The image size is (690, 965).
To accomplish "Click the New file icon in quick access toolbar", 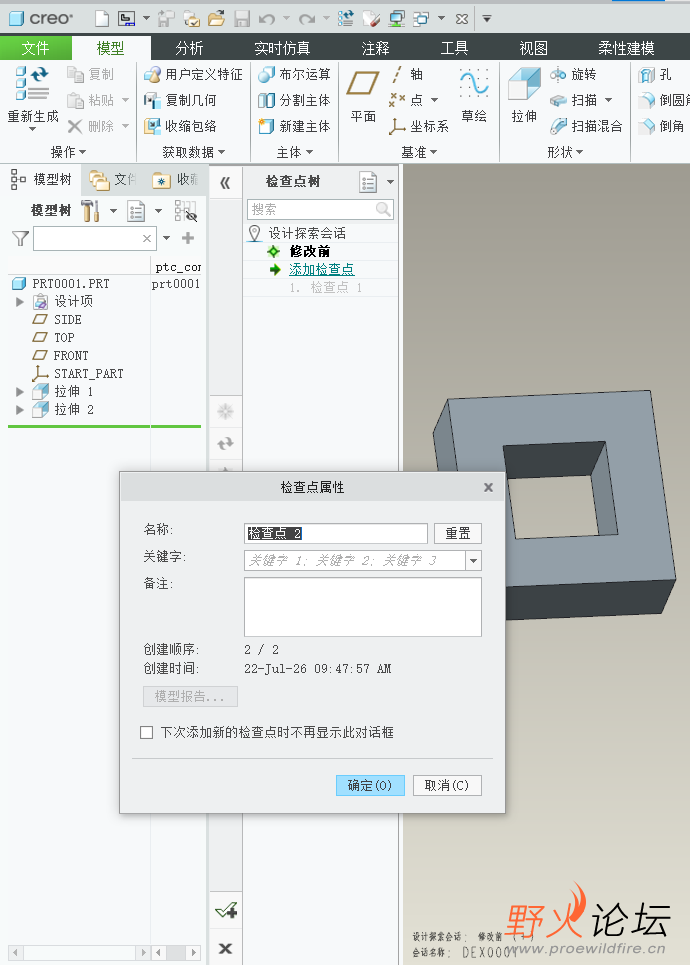I will click(x=102, y=18).
